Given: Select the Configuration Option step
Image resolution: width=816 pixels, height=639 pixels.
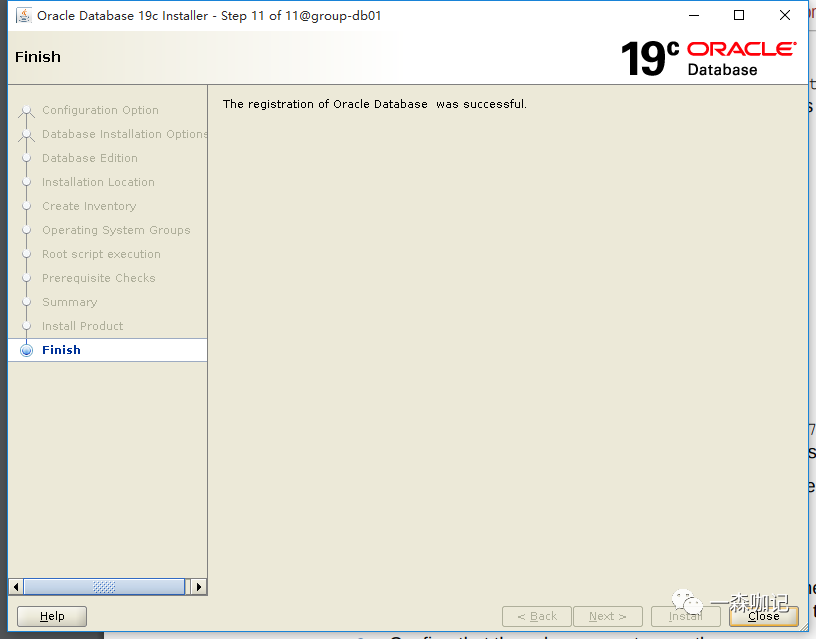Looking at the screenshot, I should point(100,110).
